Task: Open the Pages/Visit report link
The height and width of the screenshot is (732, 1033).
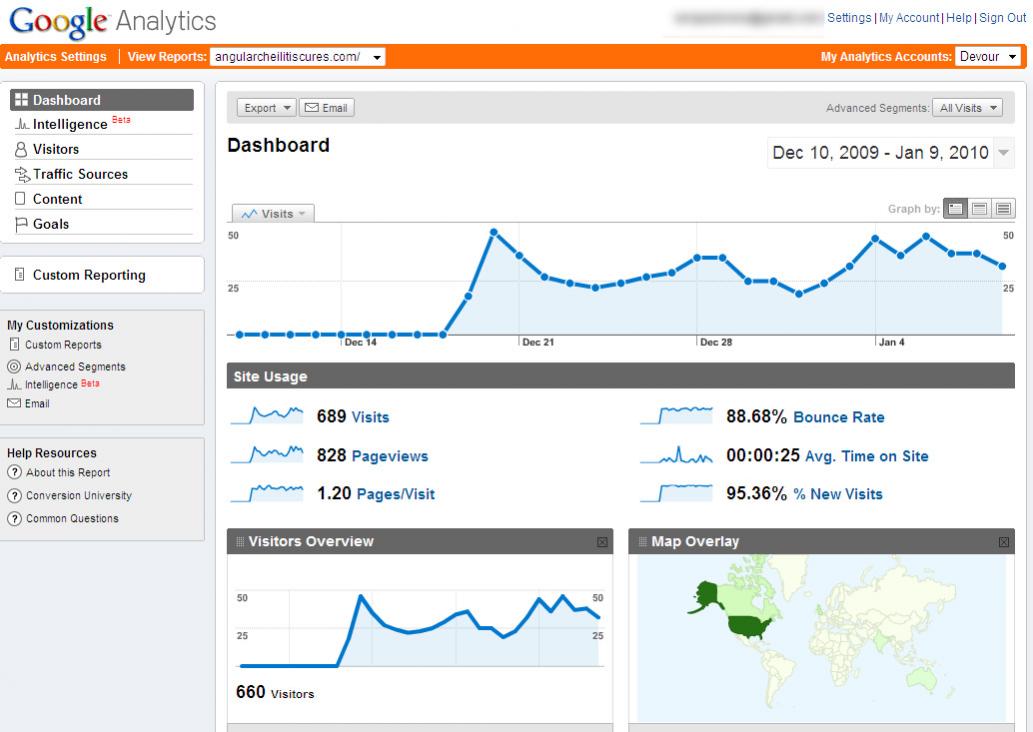Action: [x=395, y=494]
